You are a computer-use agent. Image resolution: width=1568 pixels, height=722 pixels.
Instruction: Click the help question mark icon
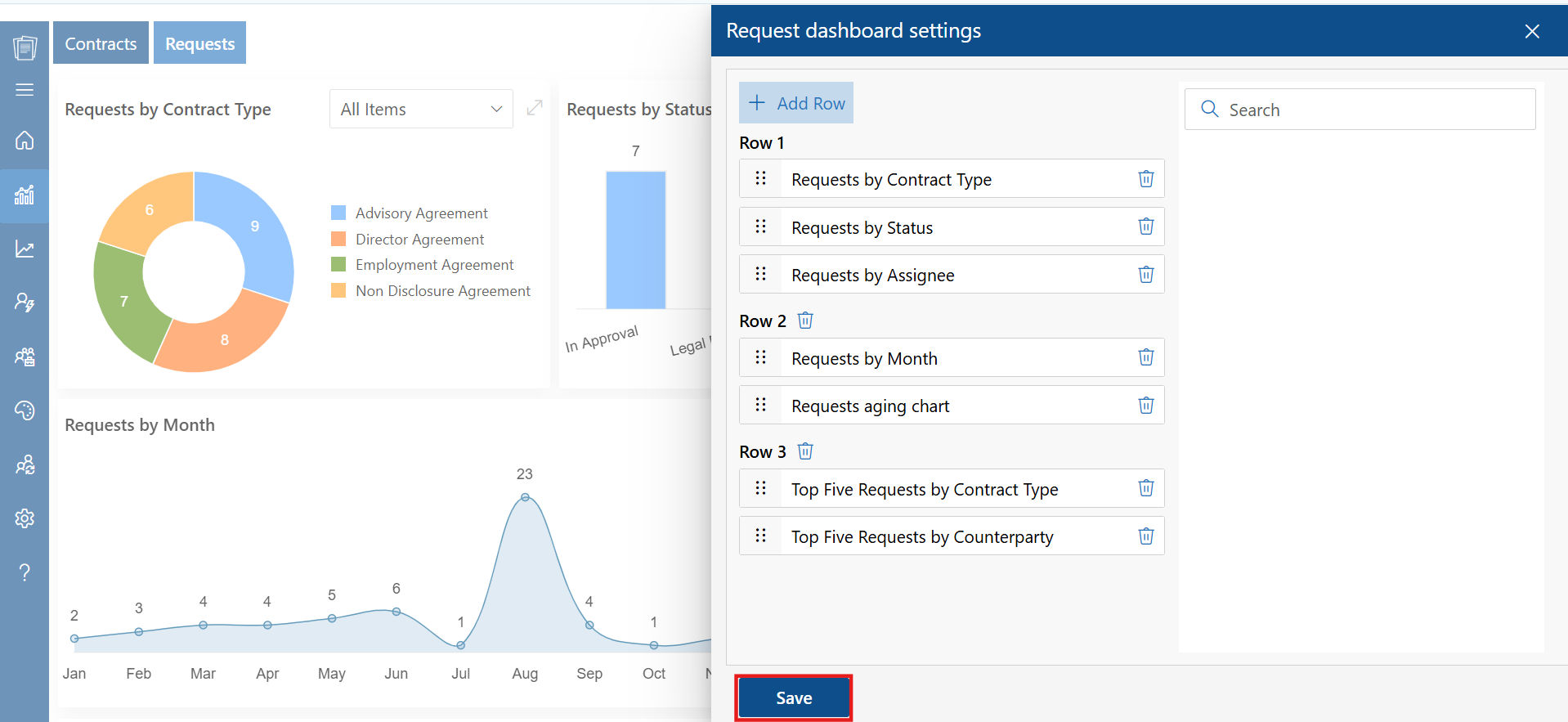pyautogui.click(x=25, y=572)
